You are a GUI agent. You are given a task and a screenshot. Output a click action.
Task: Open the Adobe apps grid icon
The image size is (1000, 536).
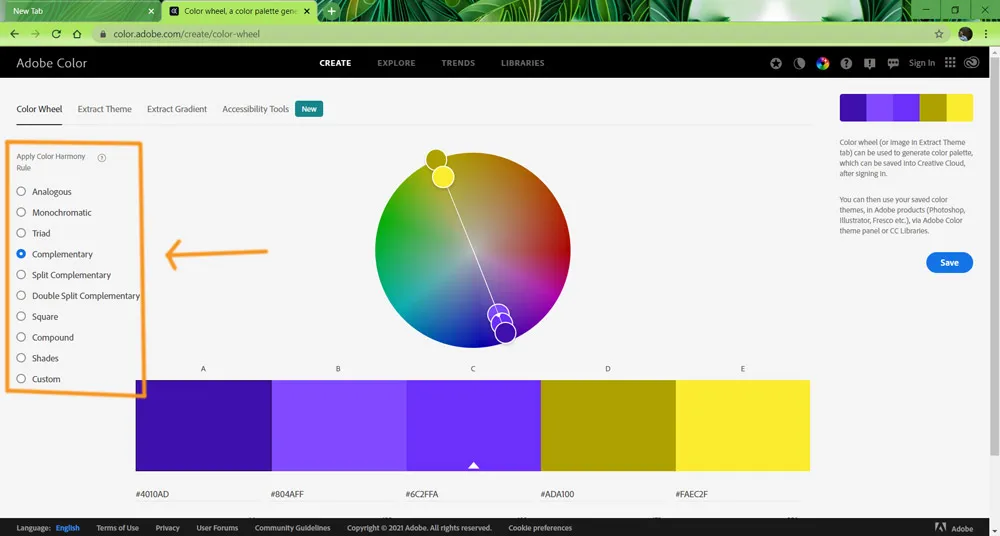pos(950,63)
